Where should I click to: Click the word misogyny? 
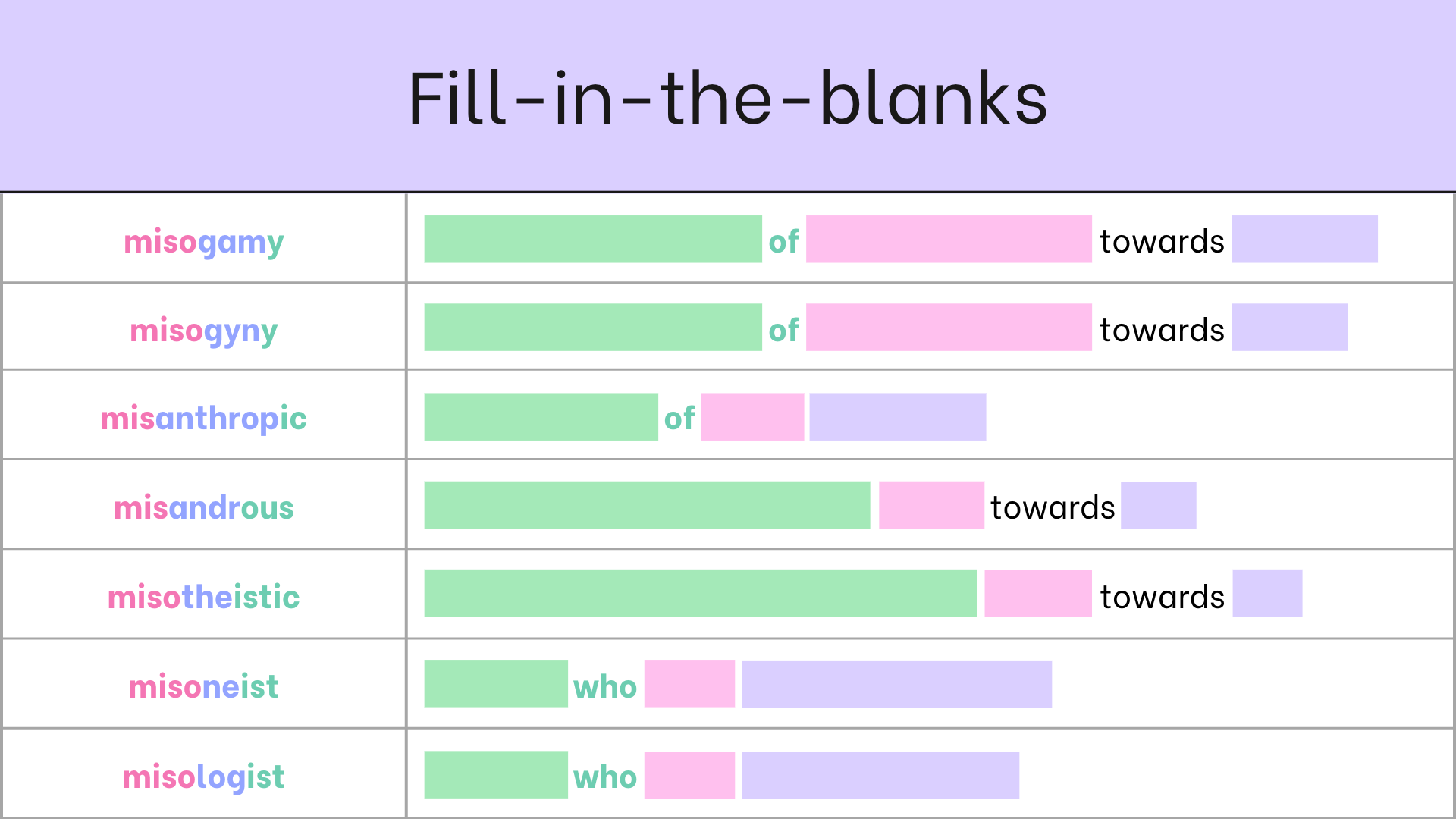click(x=203, y=331)
